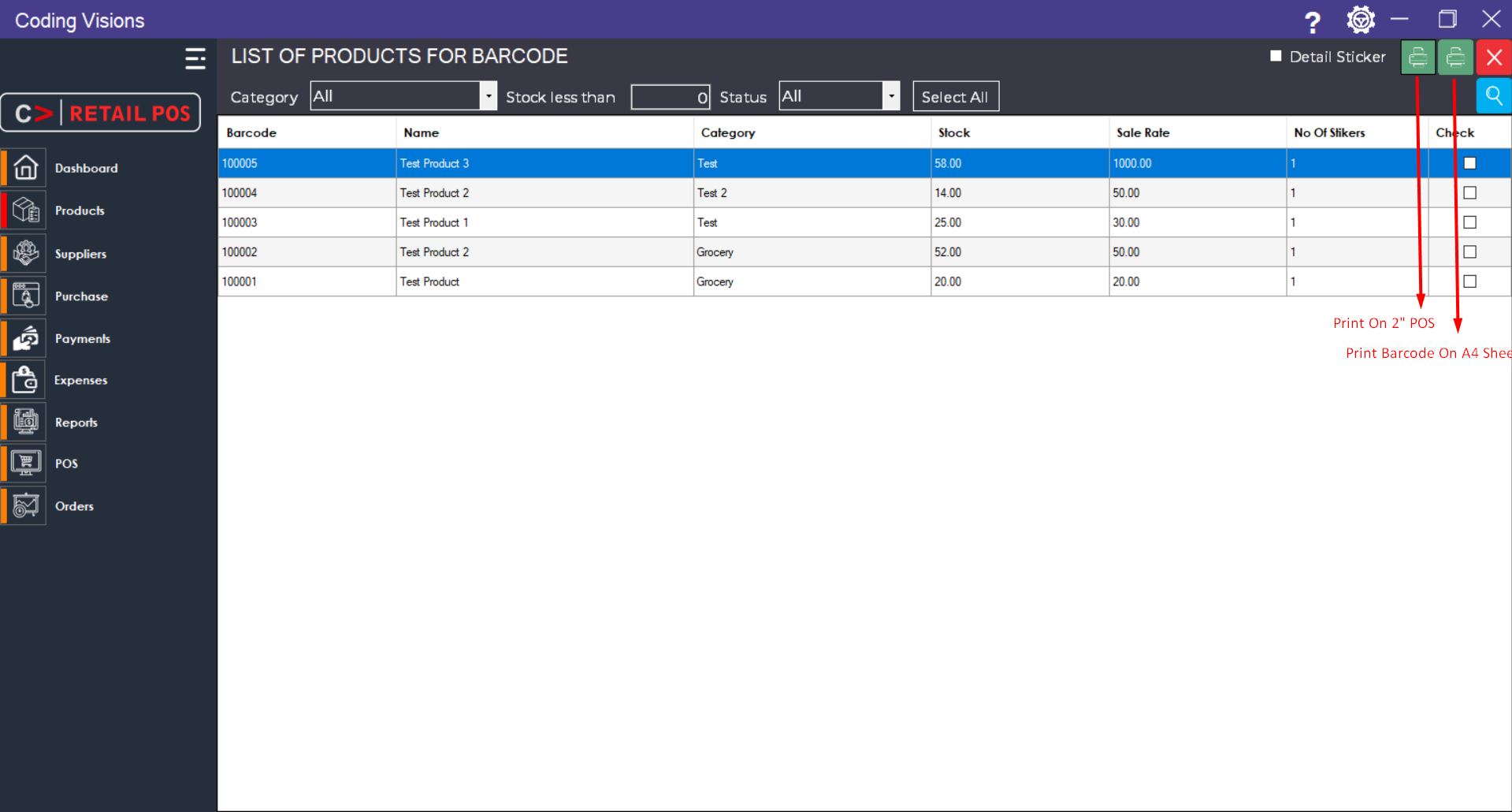Click sale rate 1000.00 cell
1512x812 pixels.
click(1198, 163)
